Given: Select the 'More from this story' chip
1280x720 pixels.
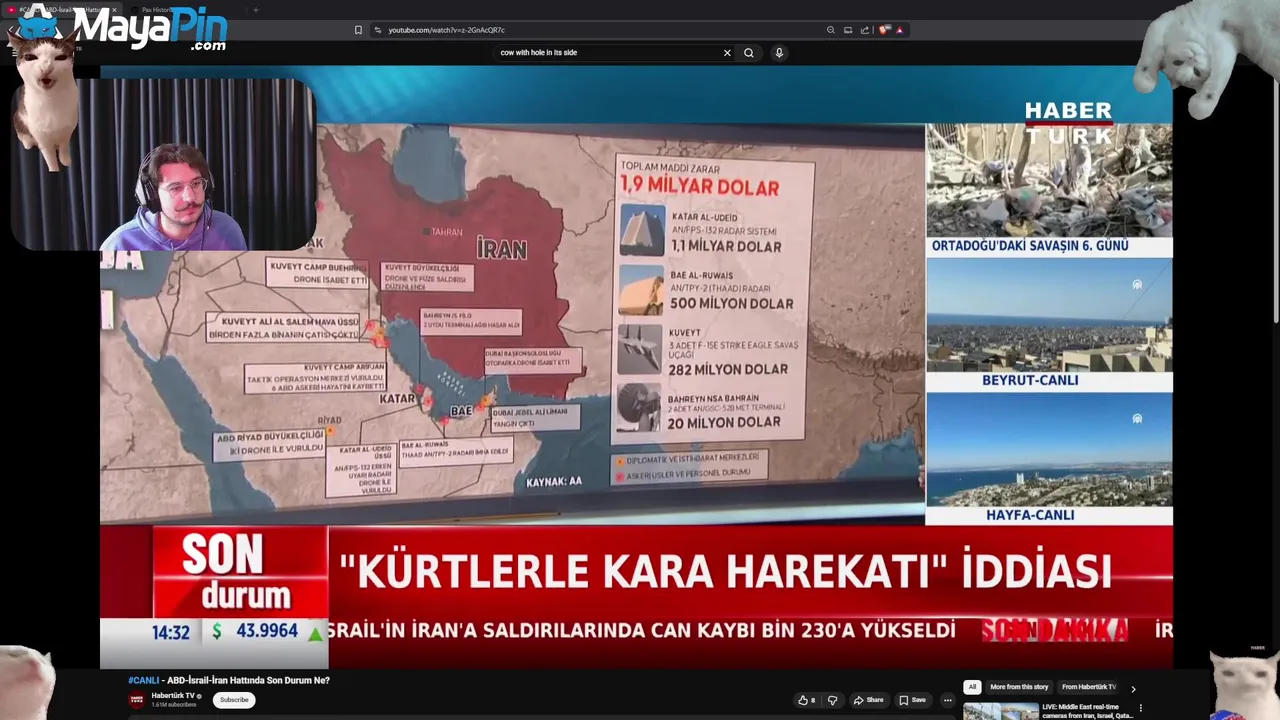Looking at the screenshot, I should pyautogui.click(x=1019, y=687).
